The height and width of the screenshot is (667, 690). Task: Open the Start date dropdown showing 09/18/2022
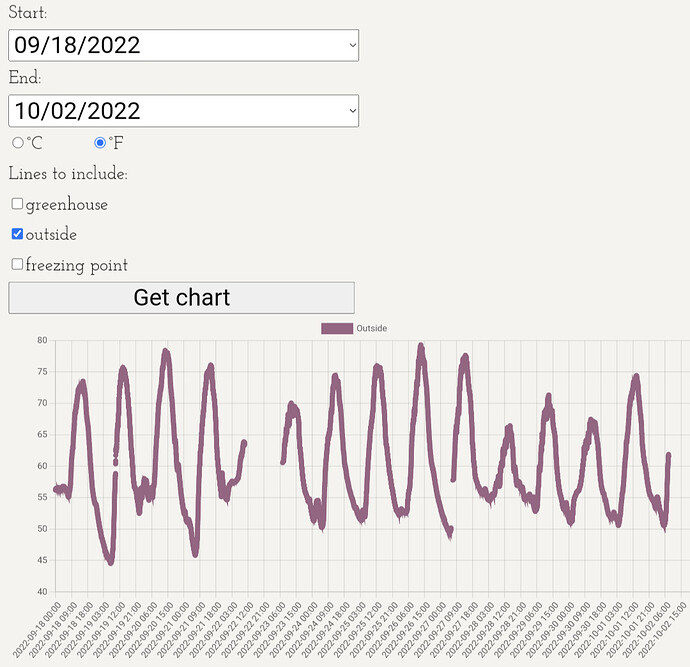(x=184, y=45)
